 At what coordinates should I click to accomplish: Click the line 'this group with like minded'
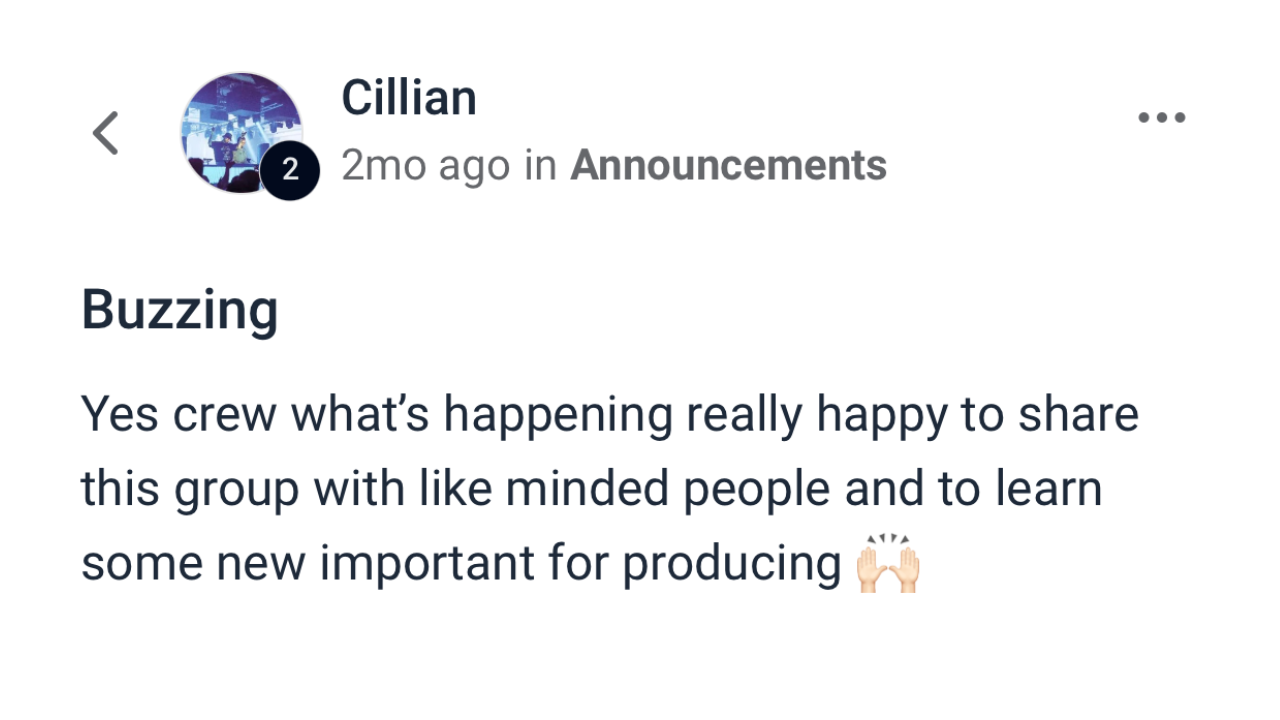tap(592, 490)
